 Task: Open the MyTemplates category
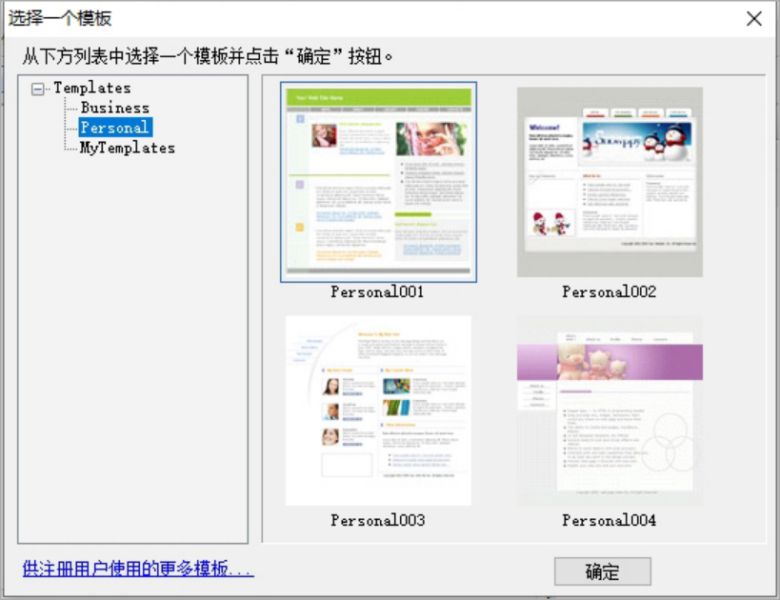[x=127, y=148]
